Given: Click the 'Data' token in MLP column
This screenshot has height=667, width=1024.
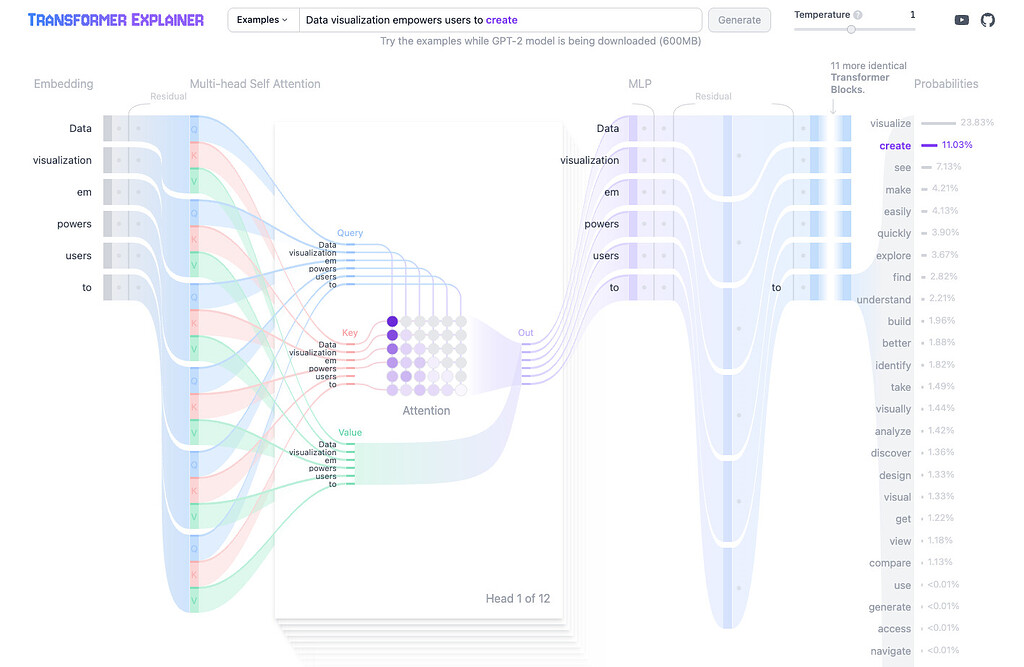Looking at the screenshot, I should pyautogui.click(x=607, y=128).
